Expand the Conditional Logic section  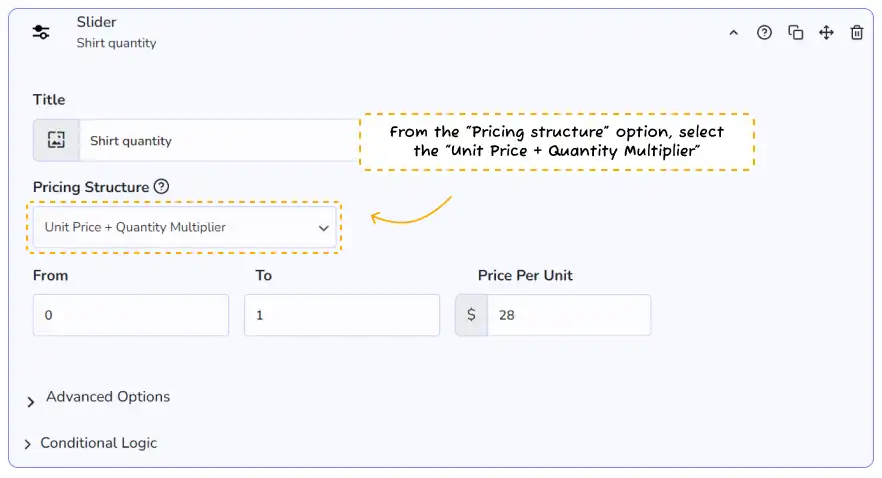point(98,443)
